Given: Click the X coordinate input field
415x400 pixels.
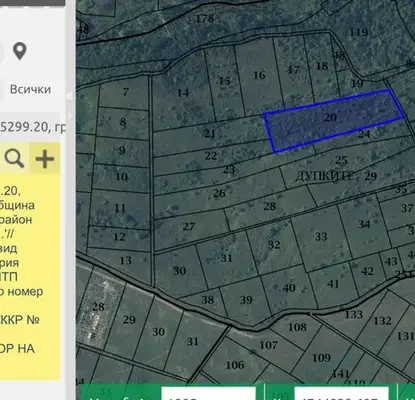Looking at the screenshot, I should tap(341, 393).
